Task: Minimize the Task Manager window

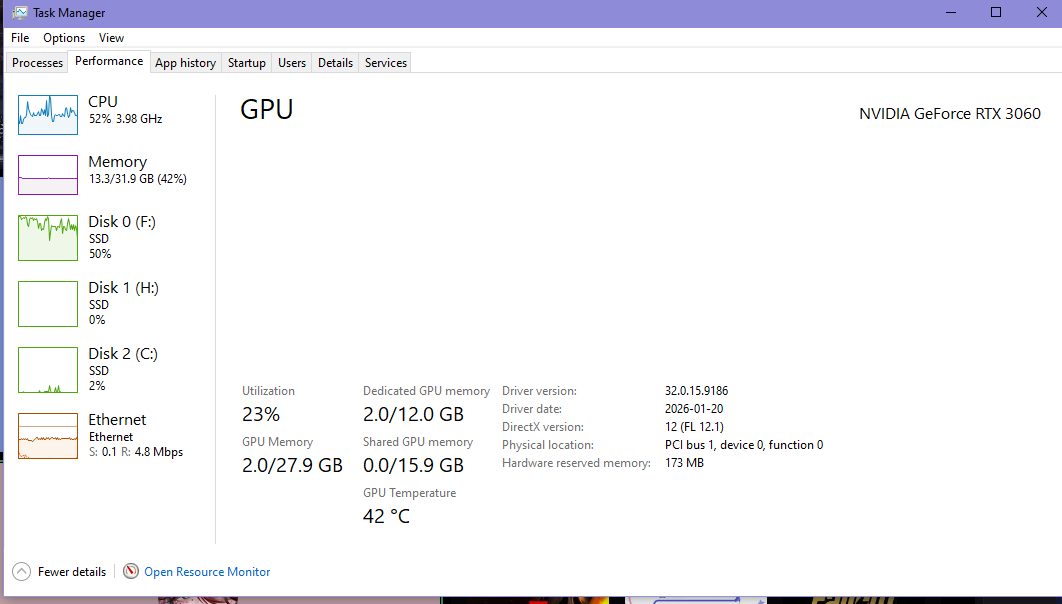Action: 951,13
